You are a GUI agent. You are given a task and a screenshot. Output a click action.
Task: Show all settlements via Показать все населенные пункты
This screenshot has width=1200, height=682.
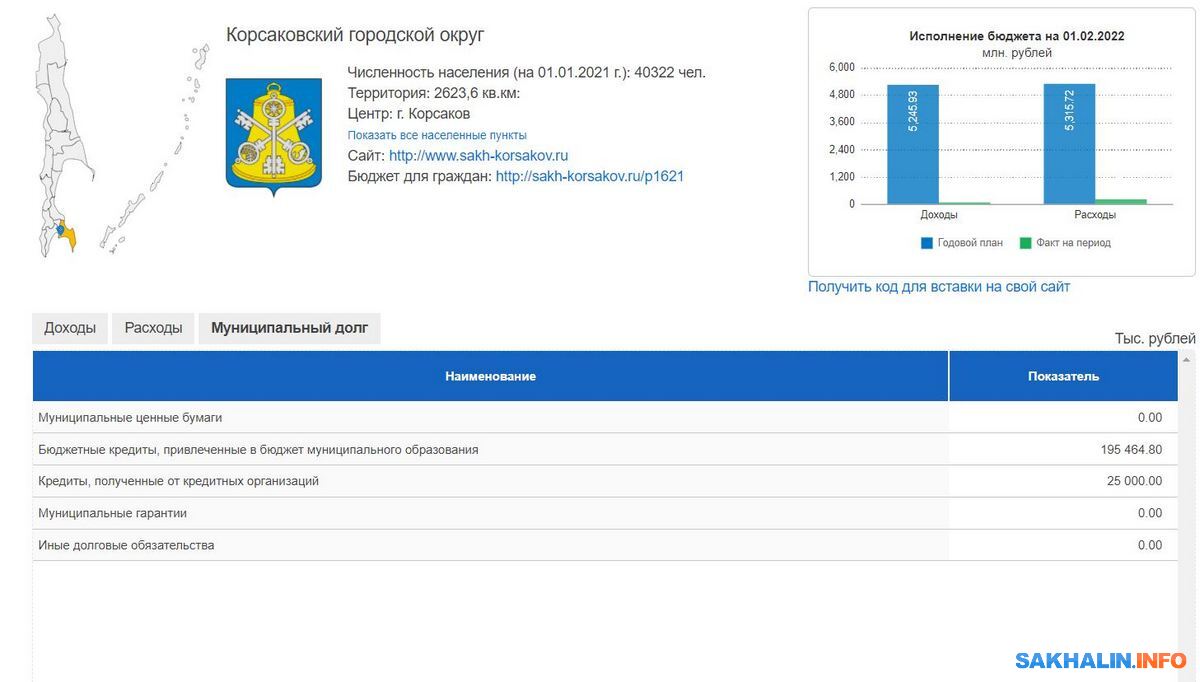point(437,135)
